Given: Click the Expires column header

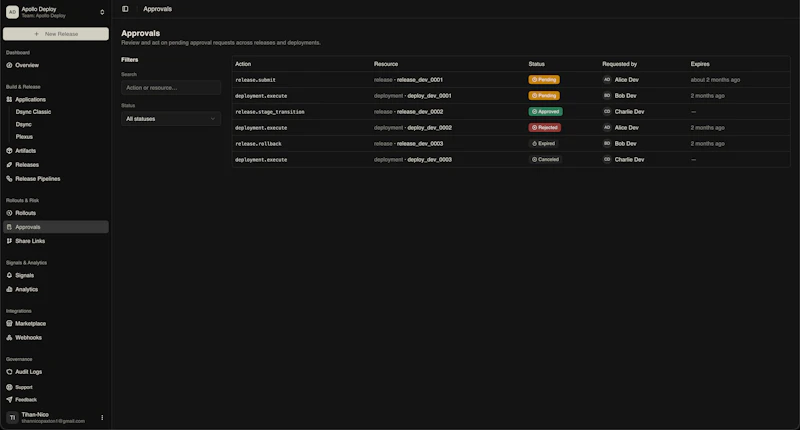Looking at the screenshot, I should click(x=700, y=64).
